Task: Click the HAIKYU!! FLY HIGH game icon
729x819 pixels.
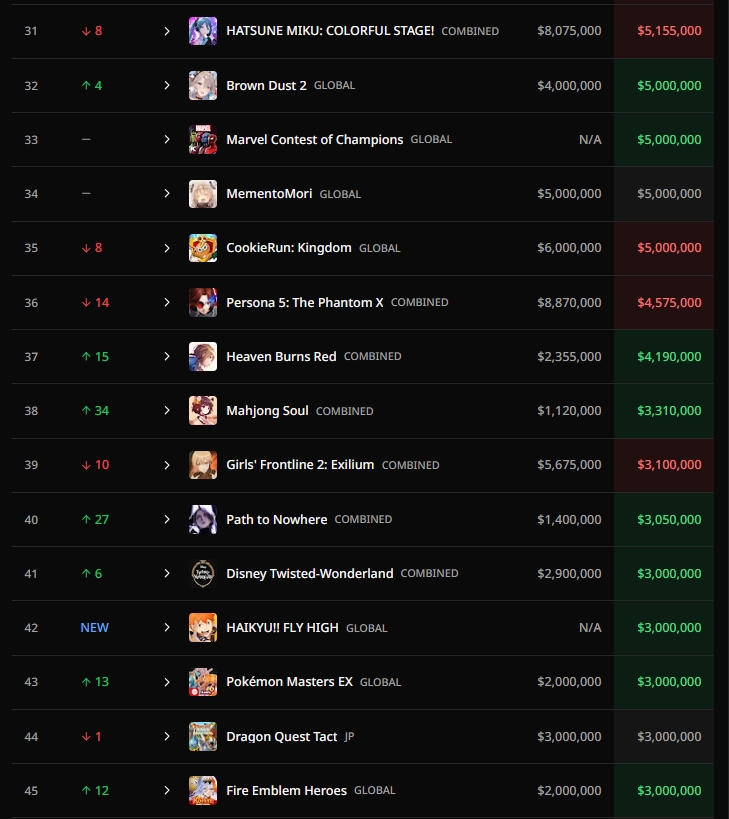Action: click(x=203, y=628)
